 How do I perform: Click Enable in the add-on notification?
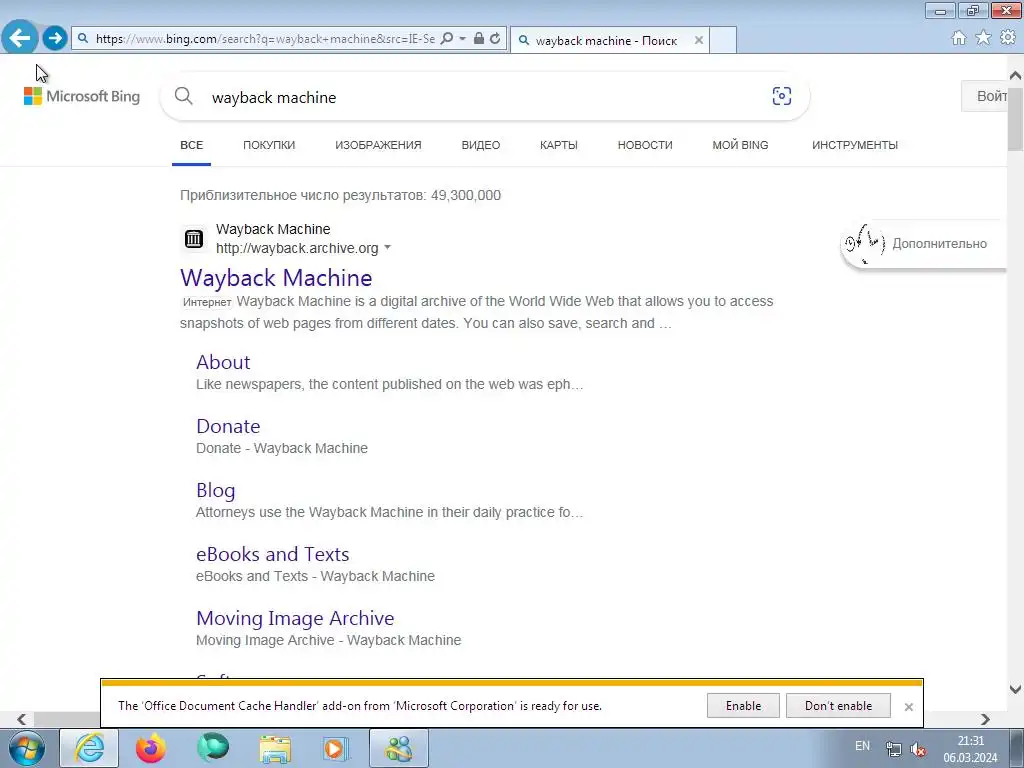[x=743, y=706]
